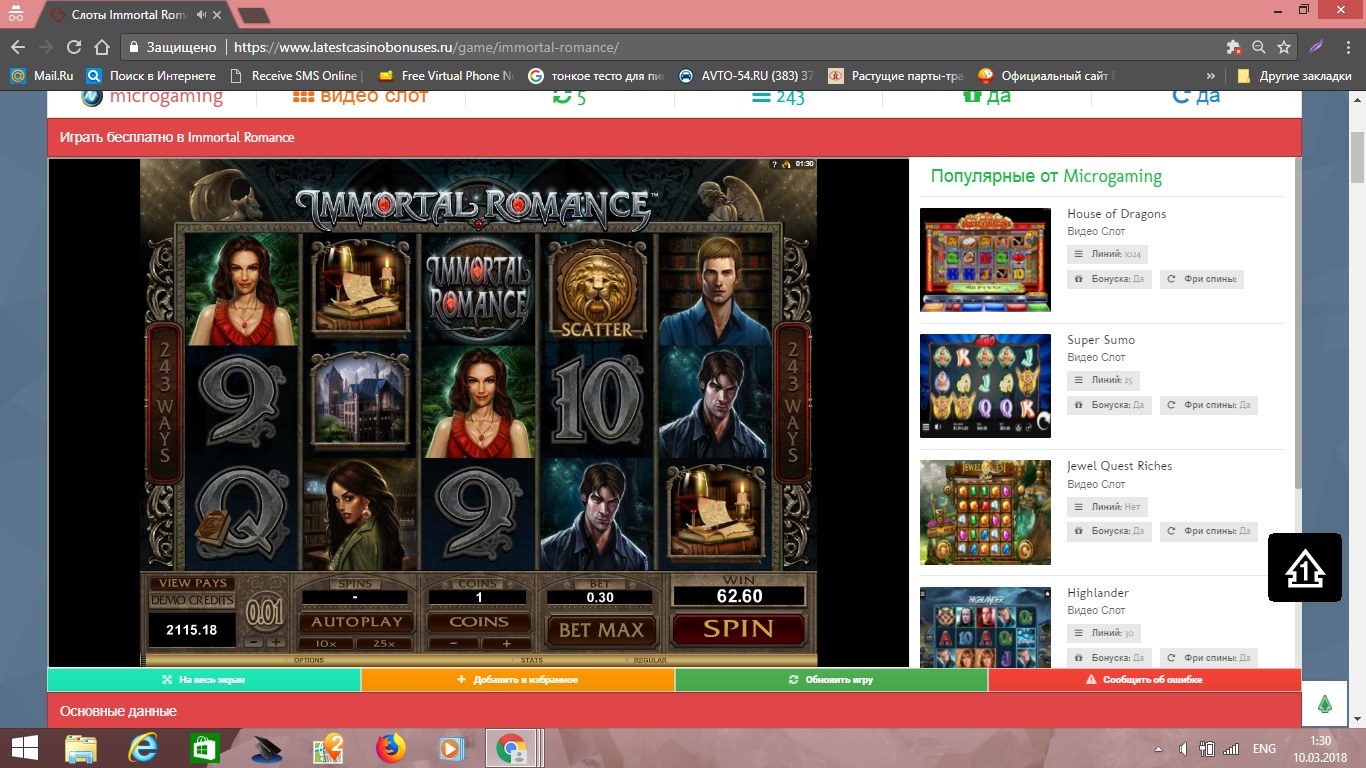1366x768 pixels.
Task: Mute the tab using the speaker icon
Action: point(202,15)
